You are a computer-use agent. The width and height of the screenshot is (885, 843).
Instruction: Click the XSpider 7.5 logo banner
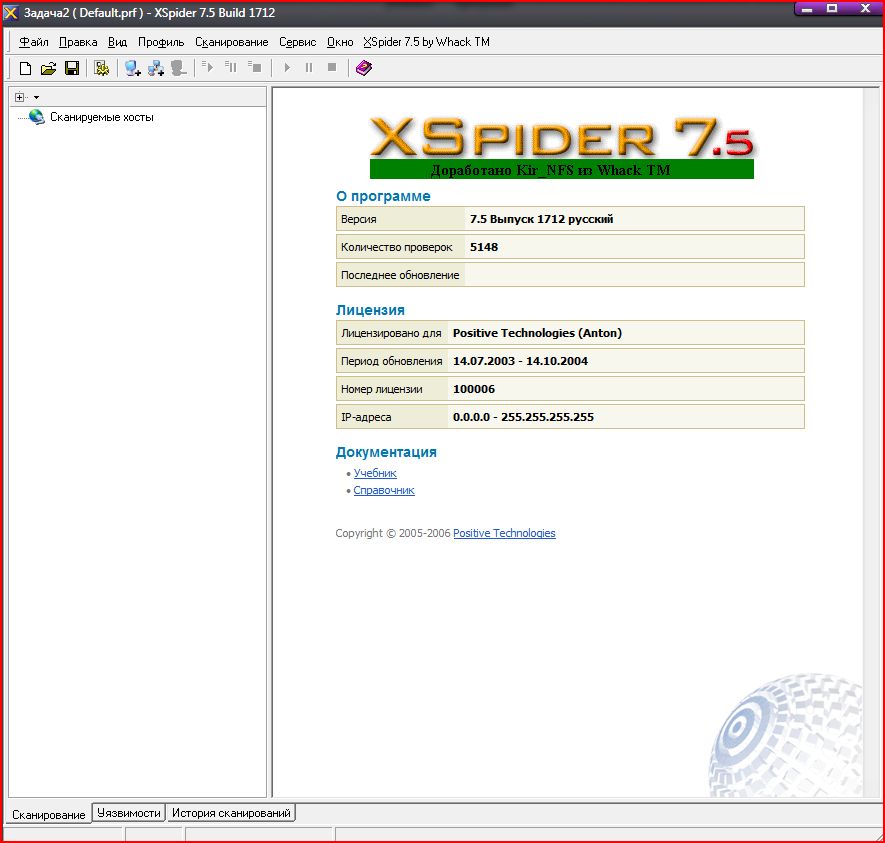562,137
